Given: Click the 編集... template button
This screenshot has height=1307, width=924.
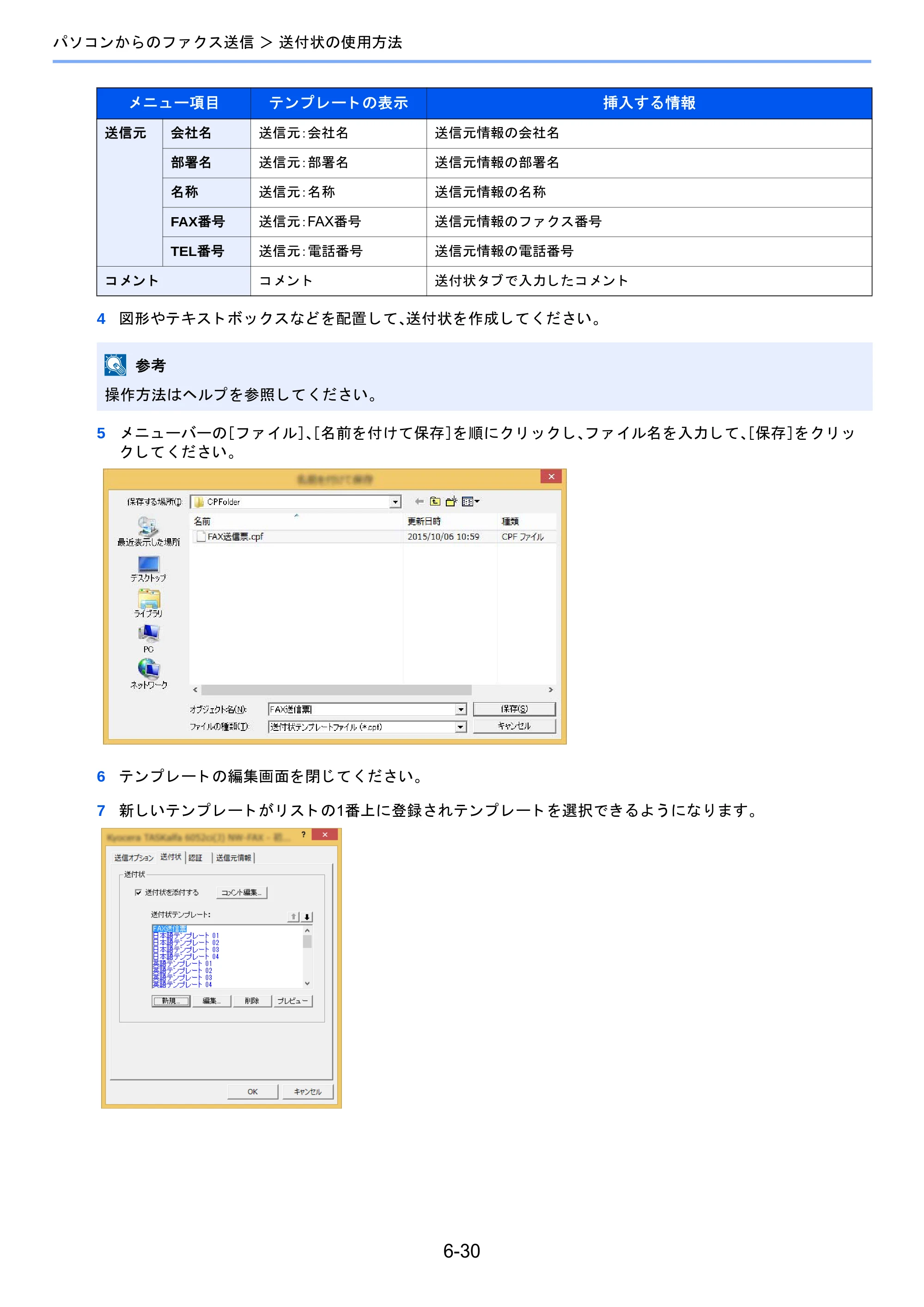Looking at the screenshot, I should [211, 1001].
